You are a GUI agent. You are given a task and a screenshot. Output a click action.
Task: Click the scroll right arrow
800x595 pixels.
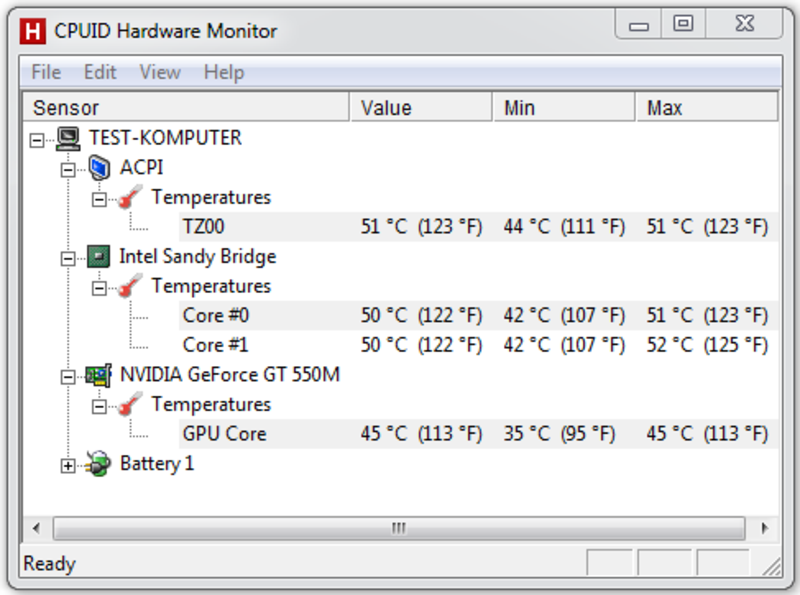click(764, 528)
